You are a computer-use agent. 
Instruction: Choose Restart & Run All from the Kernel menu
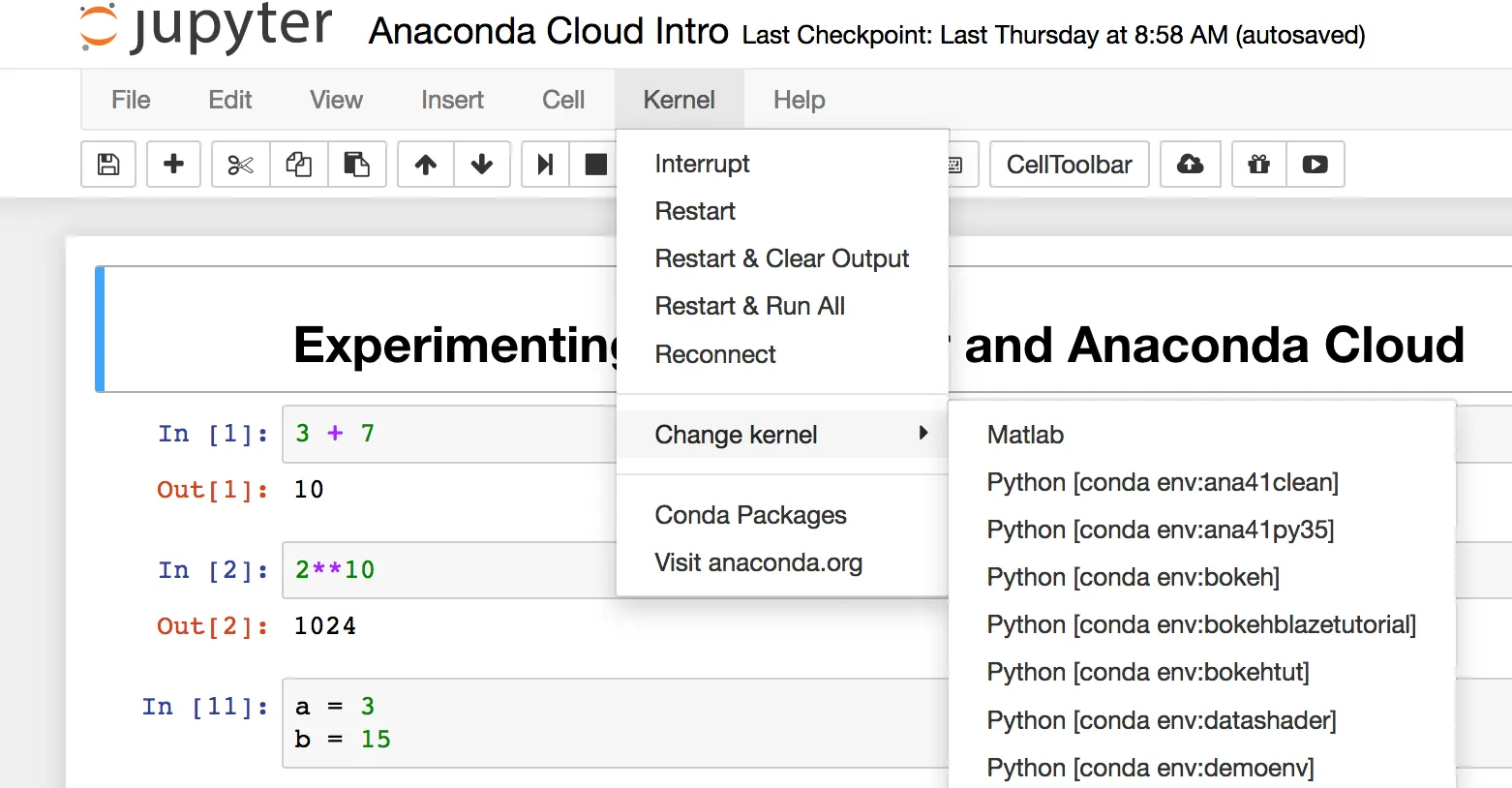point(749,306)
